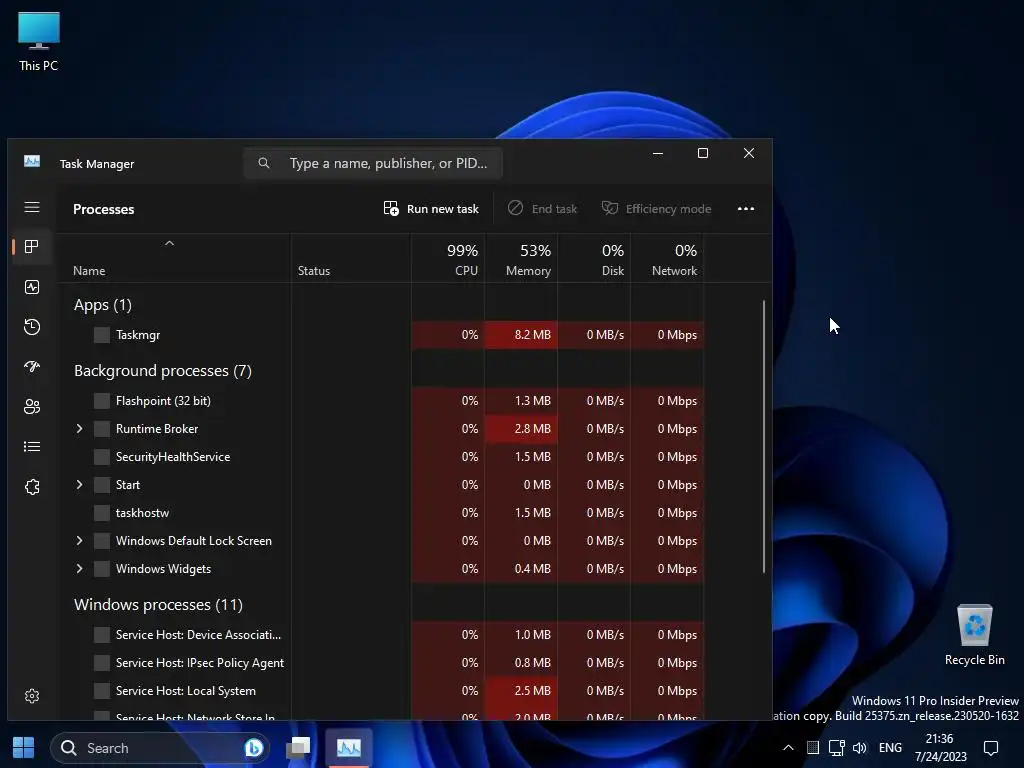The width and height of the screenshot is (1024, 768).
Task: Select the Windows processes (11) header
Action: (x=158, y=605)
